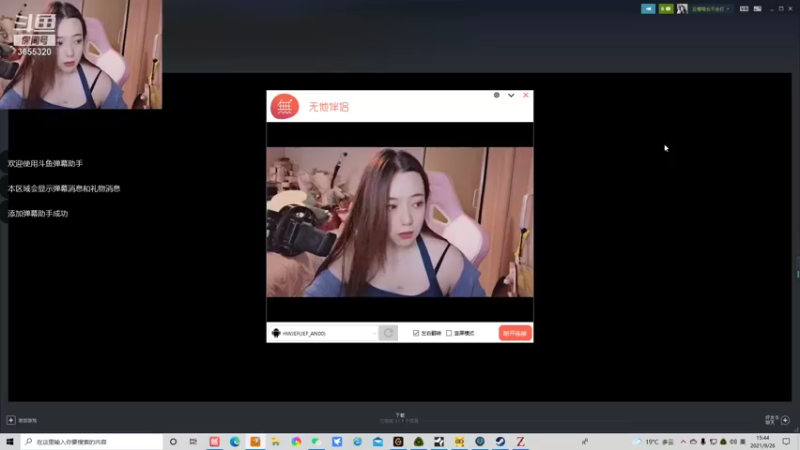Select the text 添加弹幕助手成功
Image resolution: width=800 pixels, height=450 pixels.
click(38, 214)
